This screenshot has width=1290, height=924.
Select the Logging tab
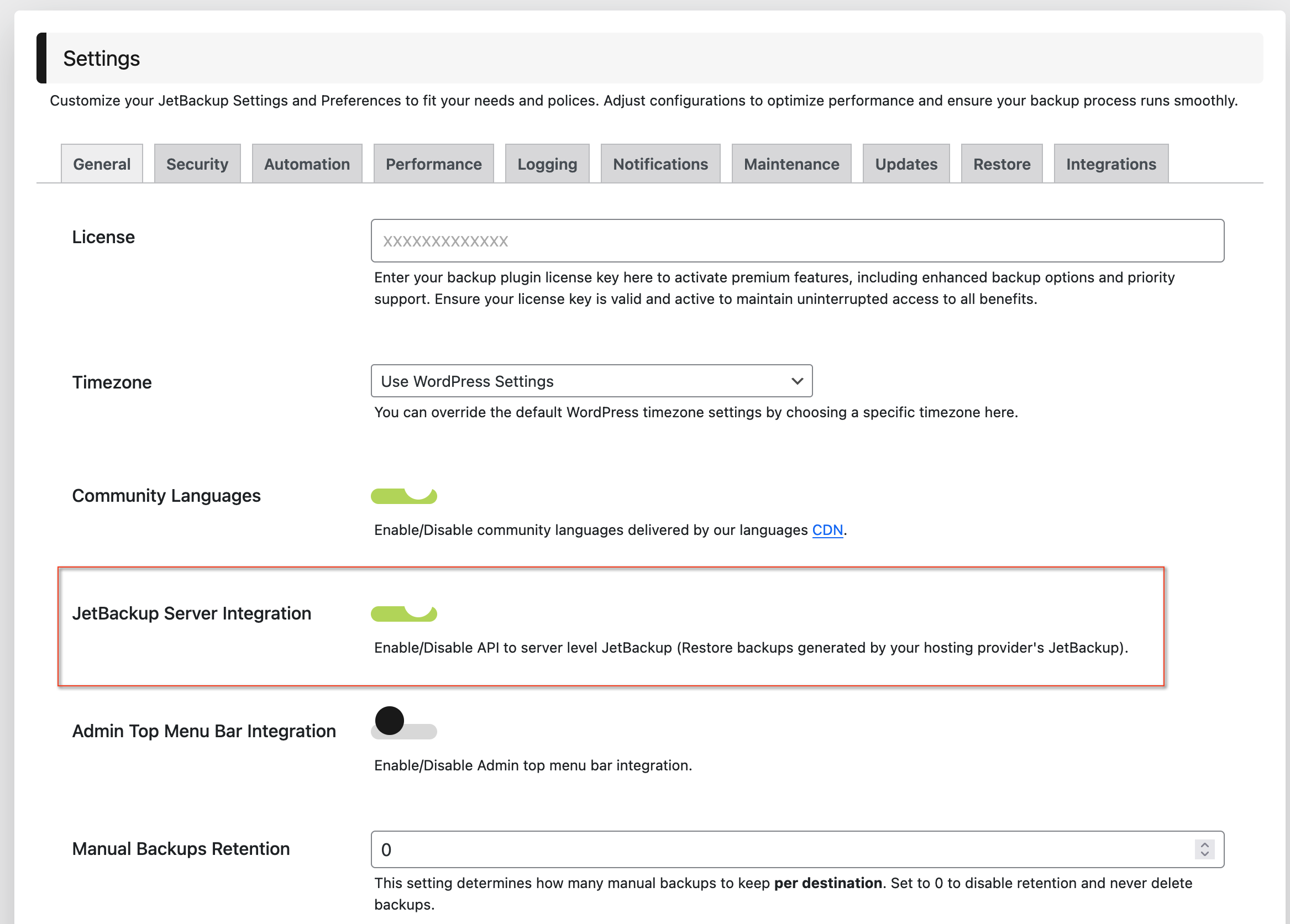[x=547, y=164]
